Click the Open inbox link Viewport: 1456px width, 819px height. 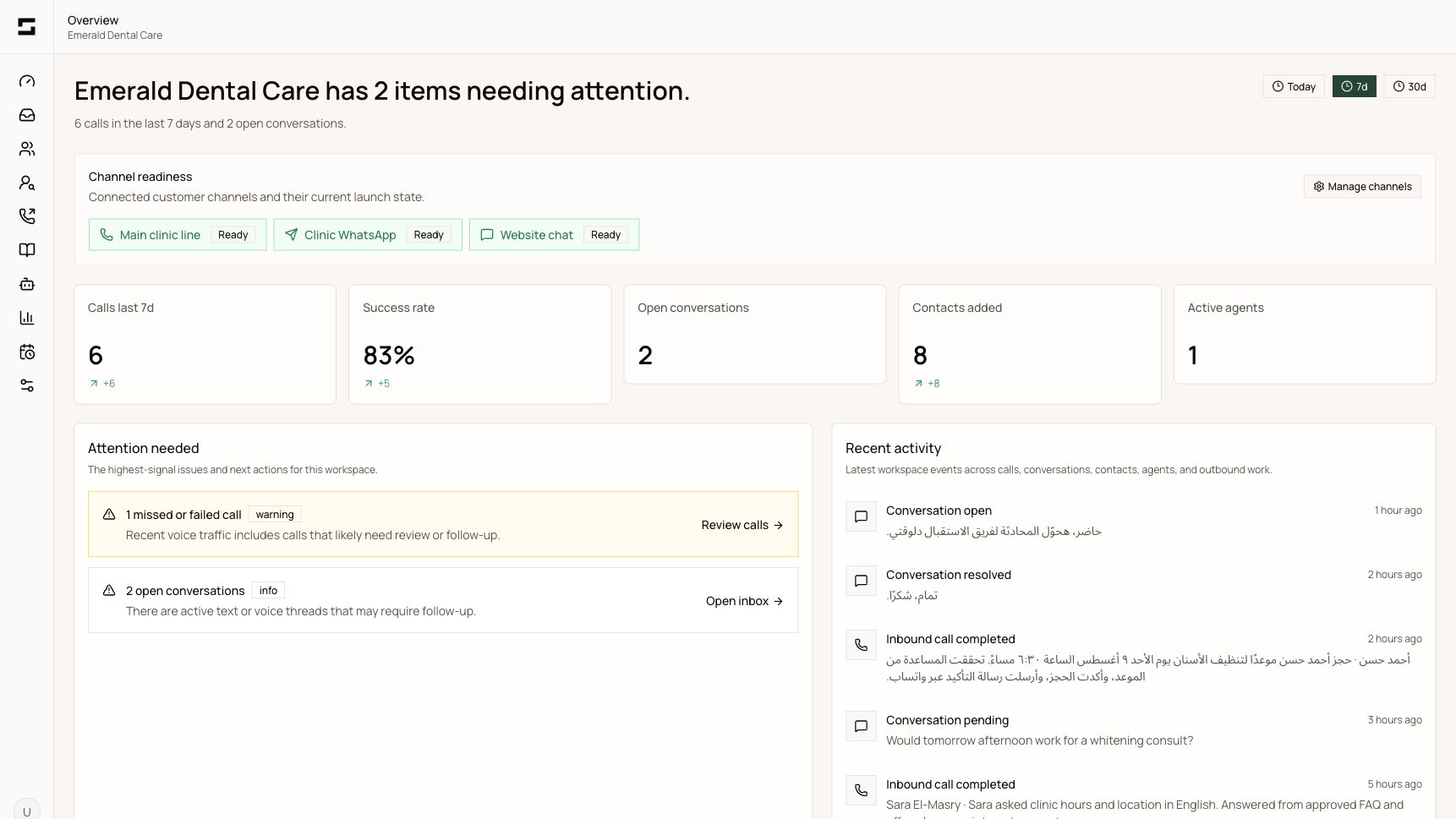[744, 601]
